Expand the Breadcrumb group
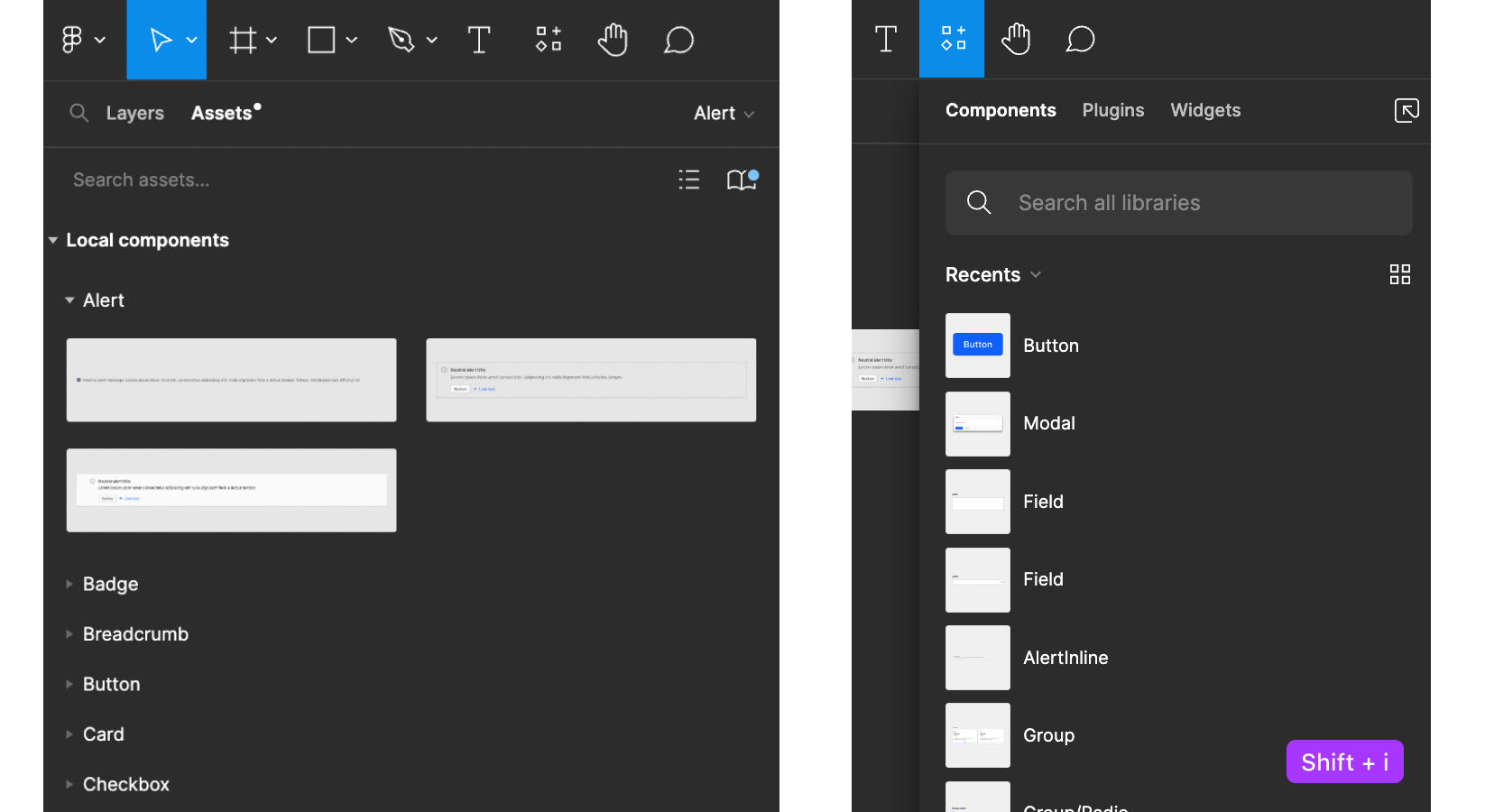 69,634
